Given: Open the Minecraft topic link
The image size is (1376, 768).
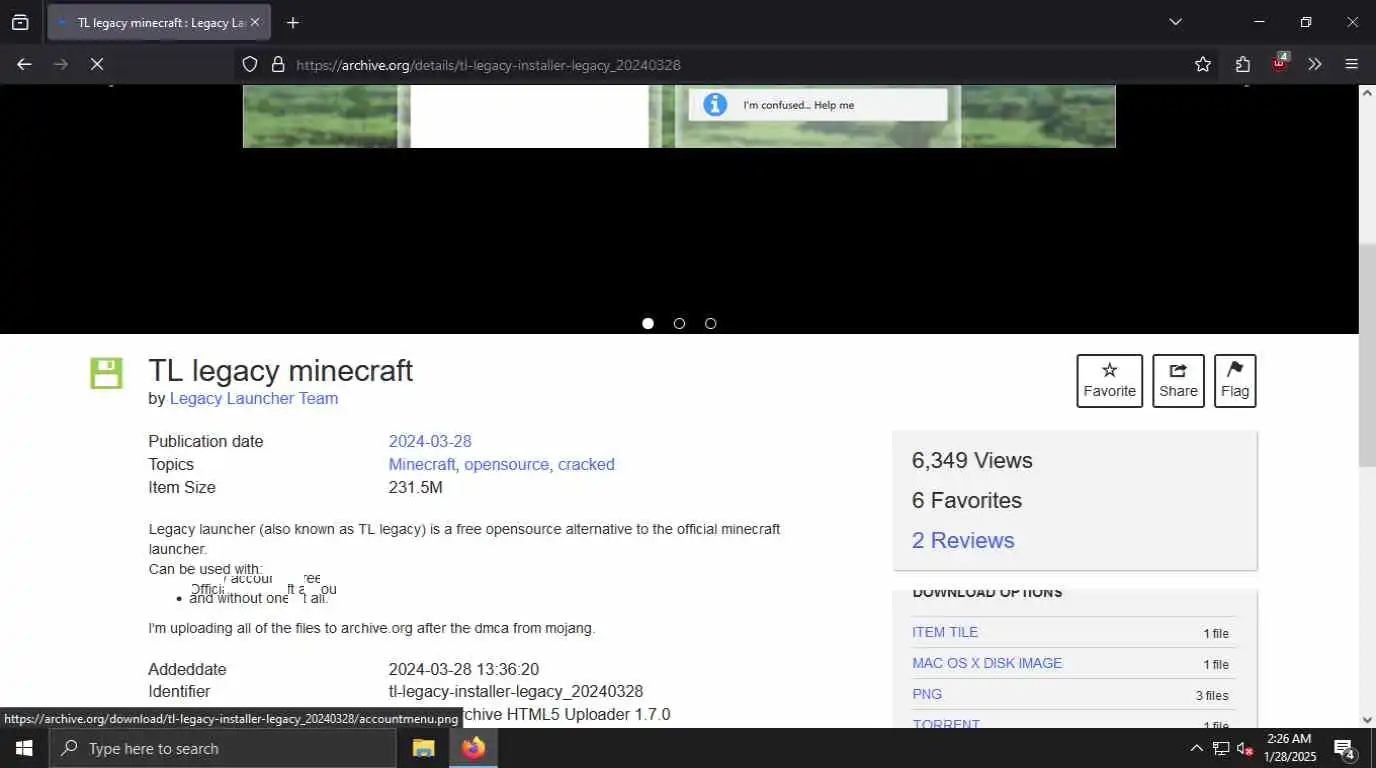Looking at the screenshot, I should [x=422, y=464].
